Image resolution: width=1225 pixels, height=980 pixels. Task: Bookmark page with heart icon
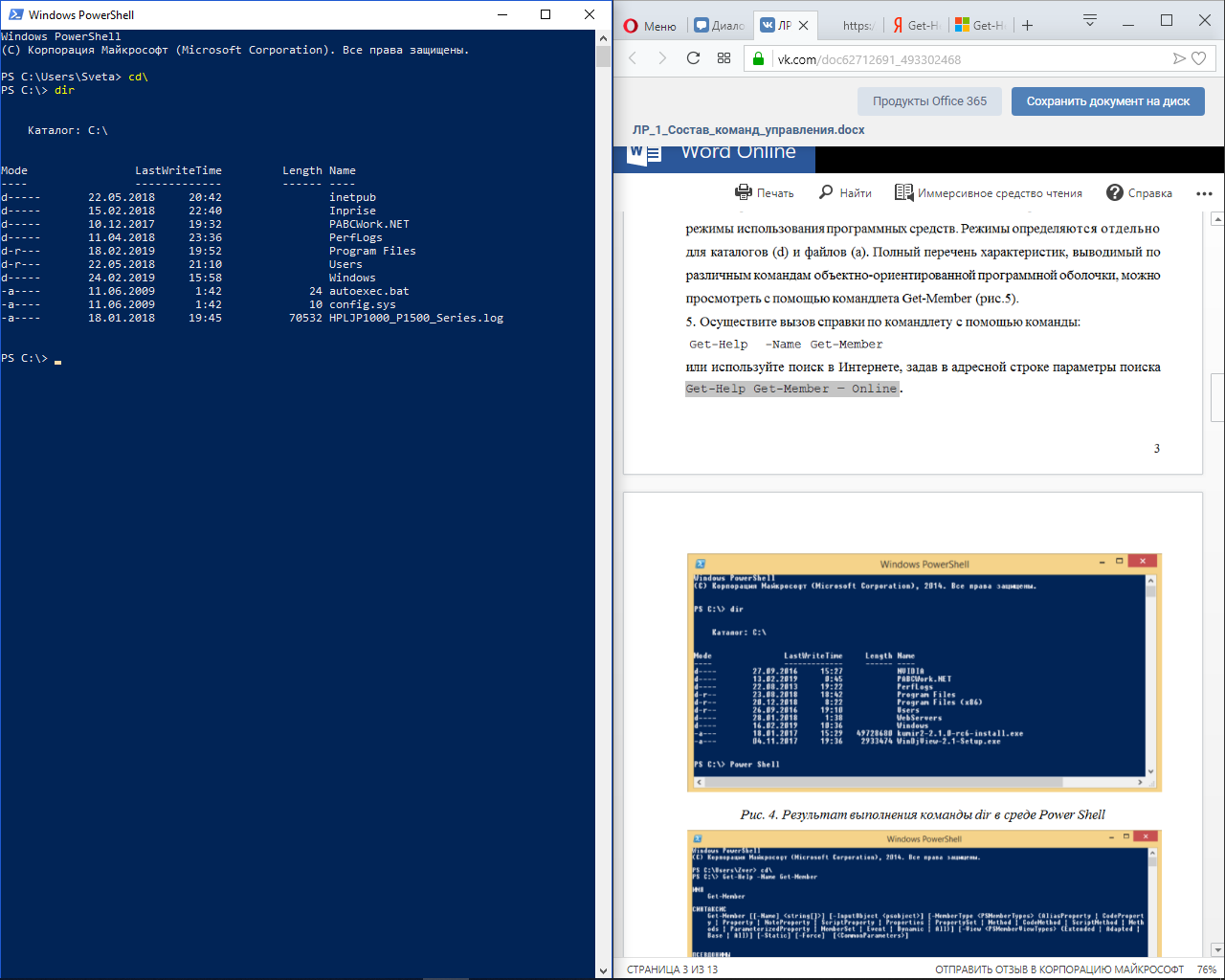[1198, 58]
